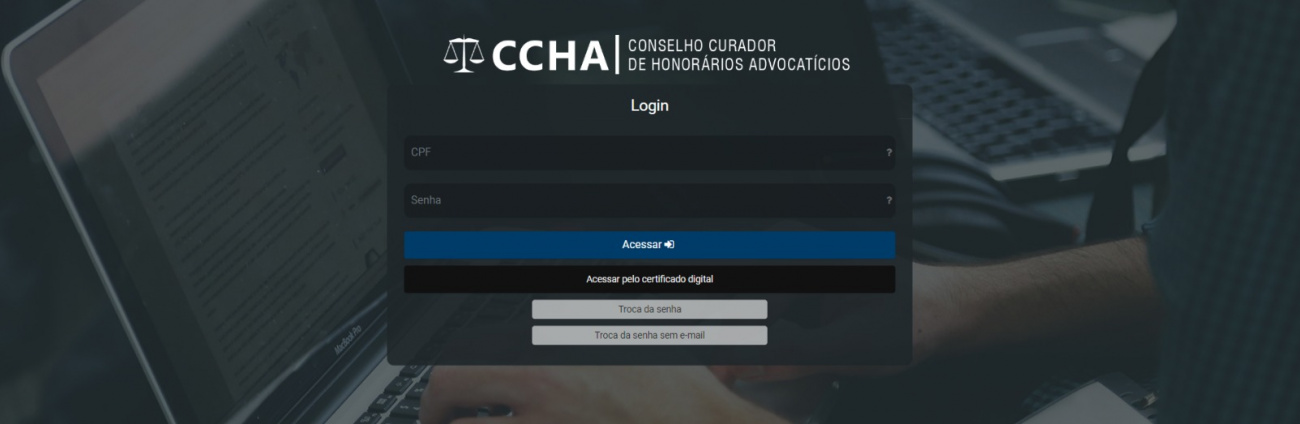
Task: Click the CCHA wordmark in the header
Action: pyautogui.click(x=549, y=56)
